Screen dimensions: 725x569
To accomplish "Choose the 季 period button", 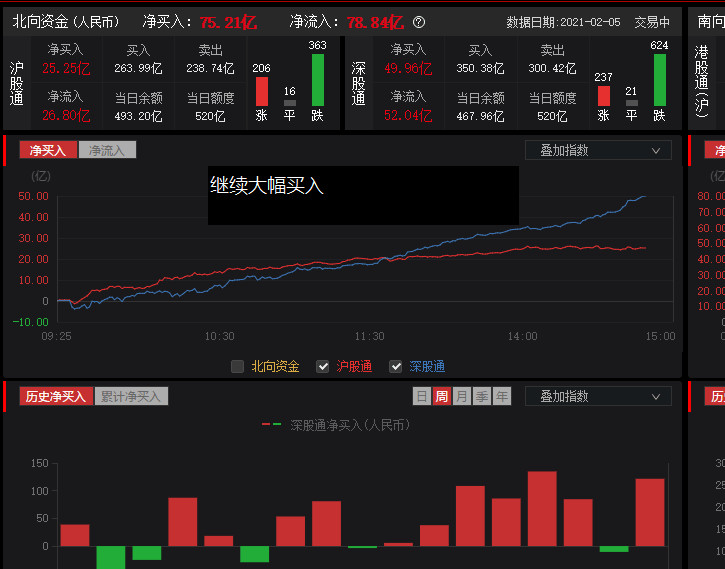I will pyautogui.click(x=481, y=396).
